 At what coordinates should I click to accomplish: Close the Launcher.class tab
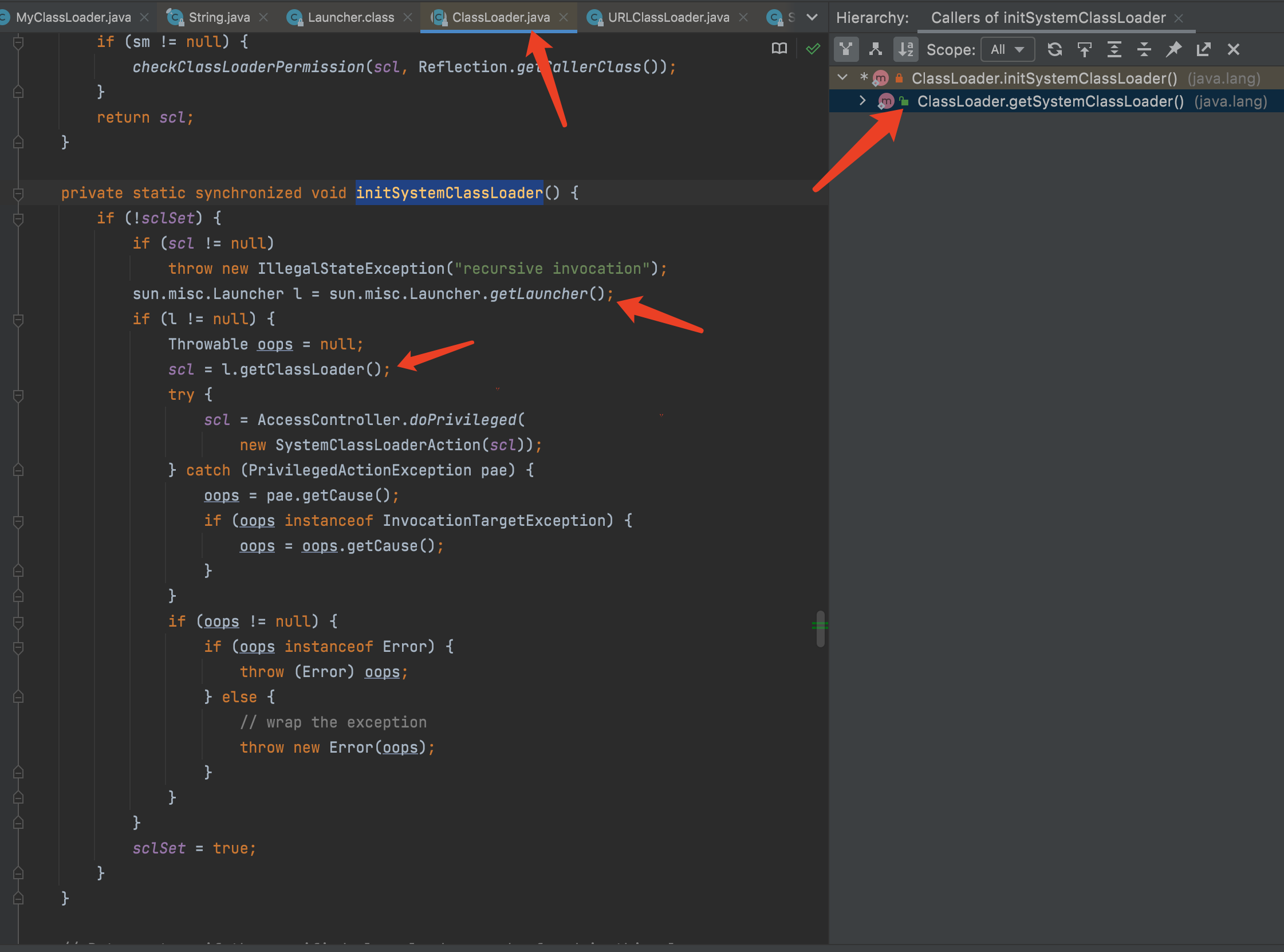click(408, 17)
